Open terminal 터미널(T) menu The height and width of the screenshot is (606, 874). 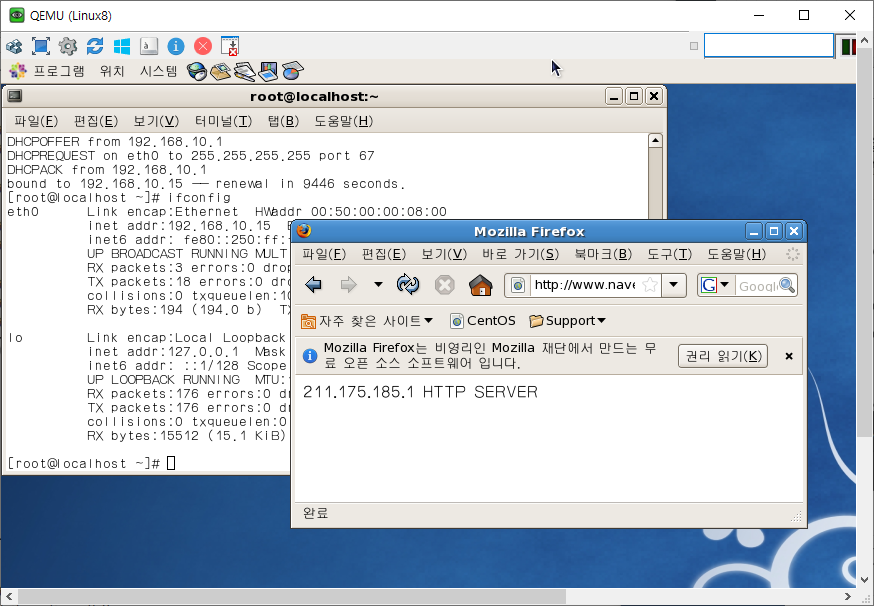[223, 121]
